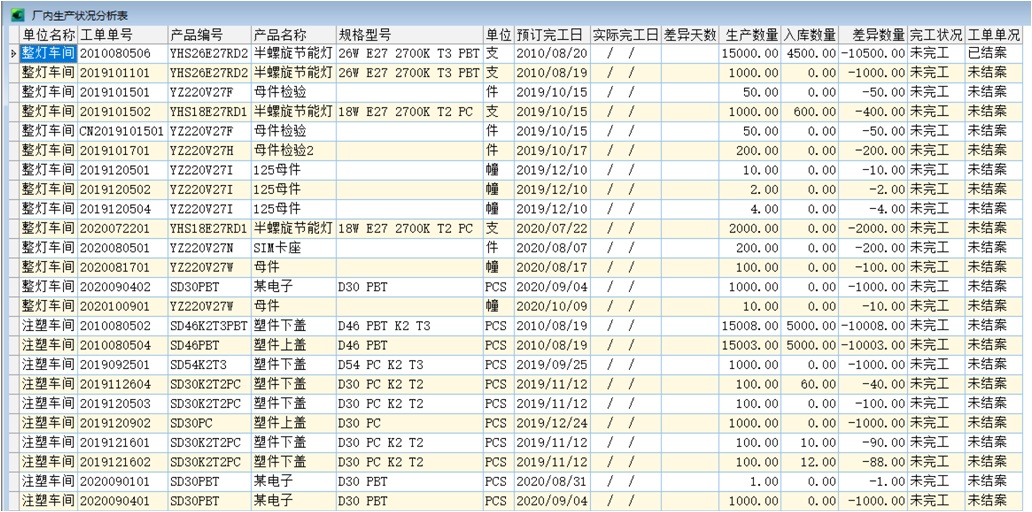Click product code SD54K2T3
1032x512 pixels.
[x=209, y=365]
